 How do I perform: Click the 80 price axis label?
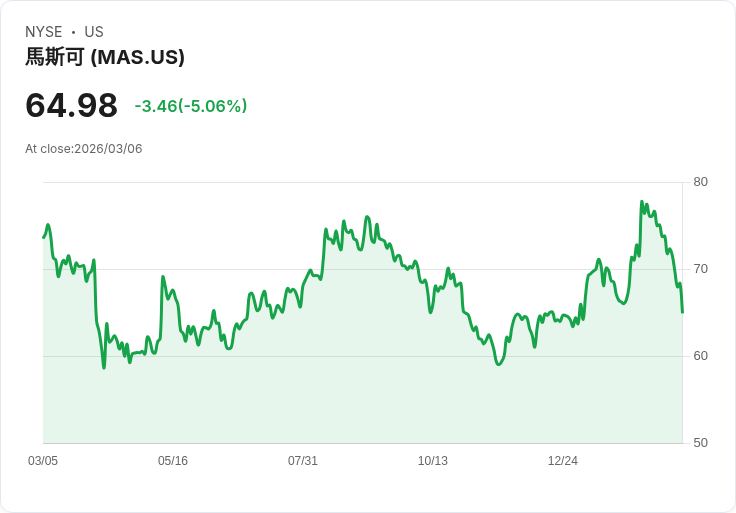click(x=700, y=182)
